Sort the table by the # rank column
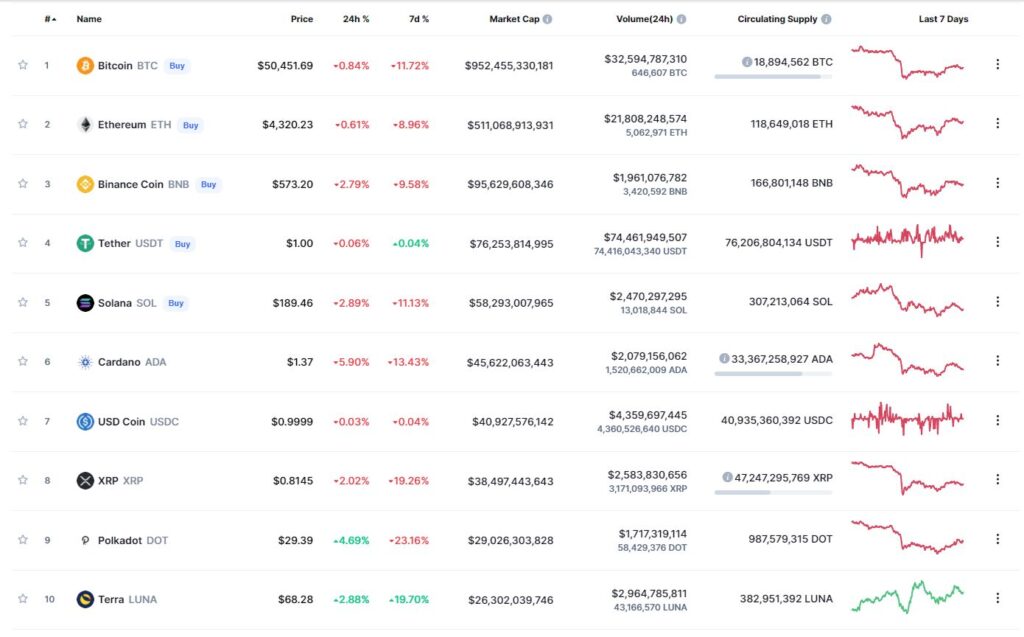 pos(50,19)
